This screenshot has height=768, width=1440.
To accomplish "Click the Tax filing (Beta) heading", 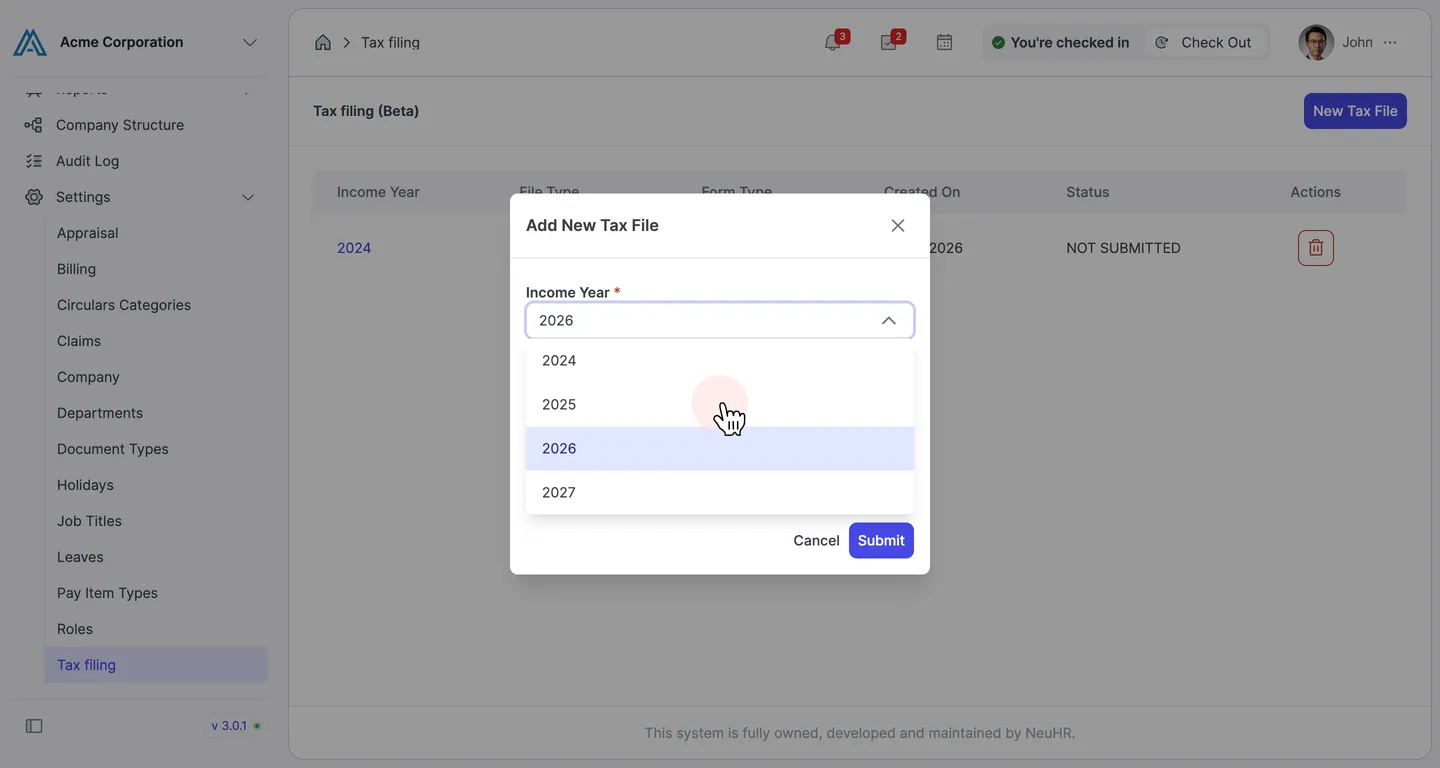I will 366,111.
